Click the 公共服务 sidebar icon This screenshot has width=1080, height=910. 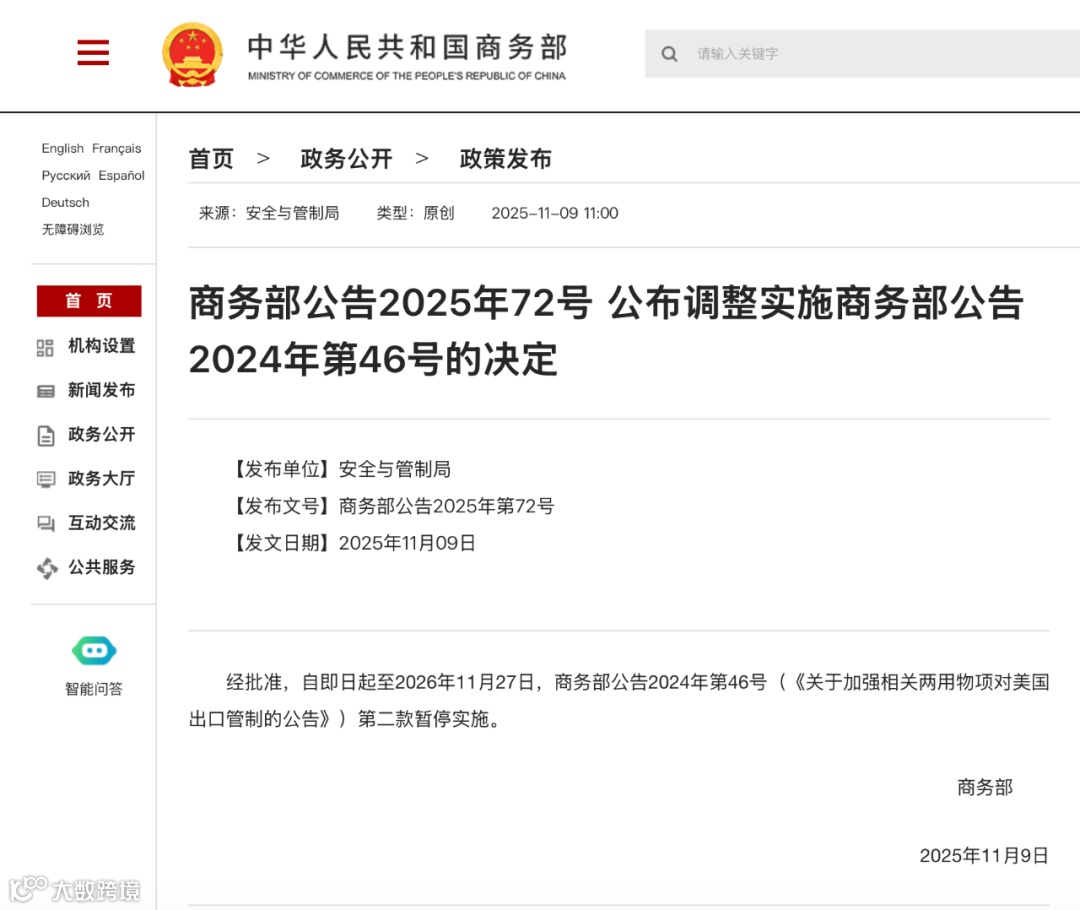click(45, 567)
